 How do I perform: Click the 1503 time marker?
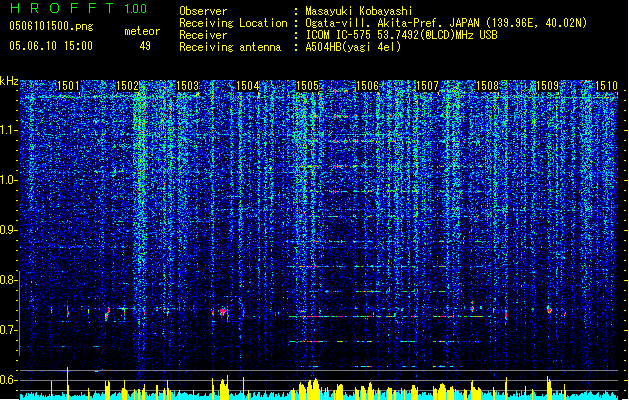click(x=187, y=86)
